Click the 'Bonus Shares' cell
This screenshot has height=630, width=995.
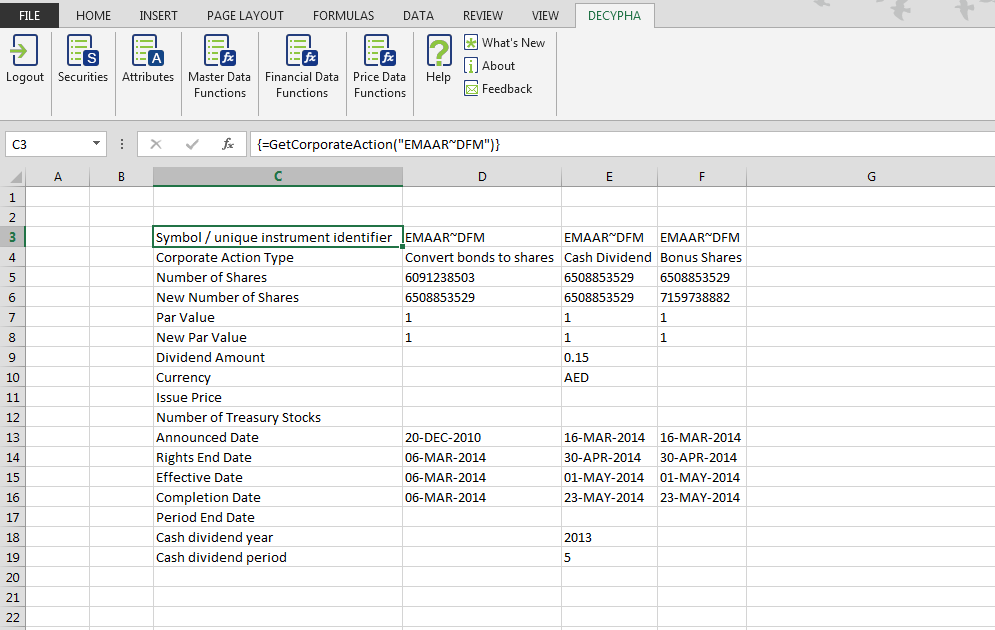pos(702,258)
